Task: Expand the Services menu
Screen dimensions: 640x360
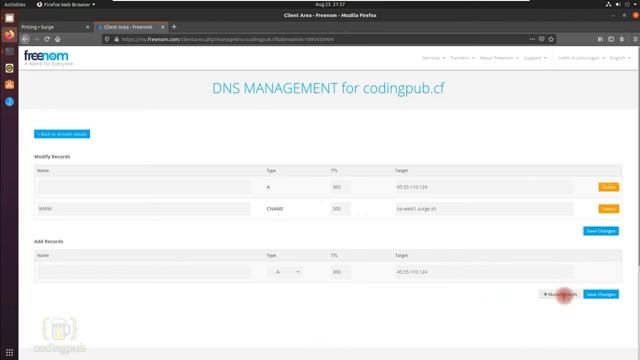Action: pyautogui.click(x=433, y=58)
